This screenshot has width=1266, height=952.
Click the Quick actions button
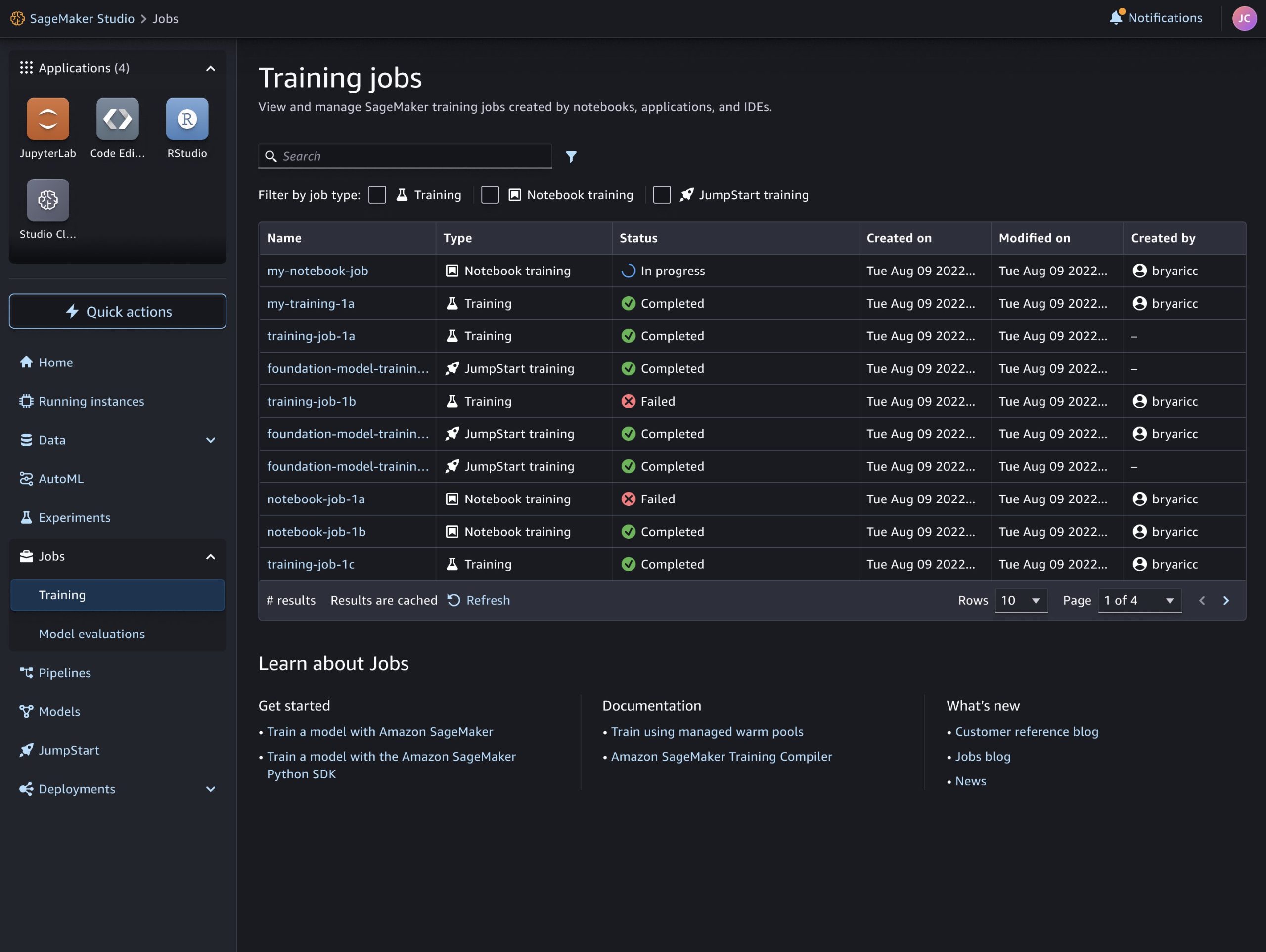click(x=117, y=311)
